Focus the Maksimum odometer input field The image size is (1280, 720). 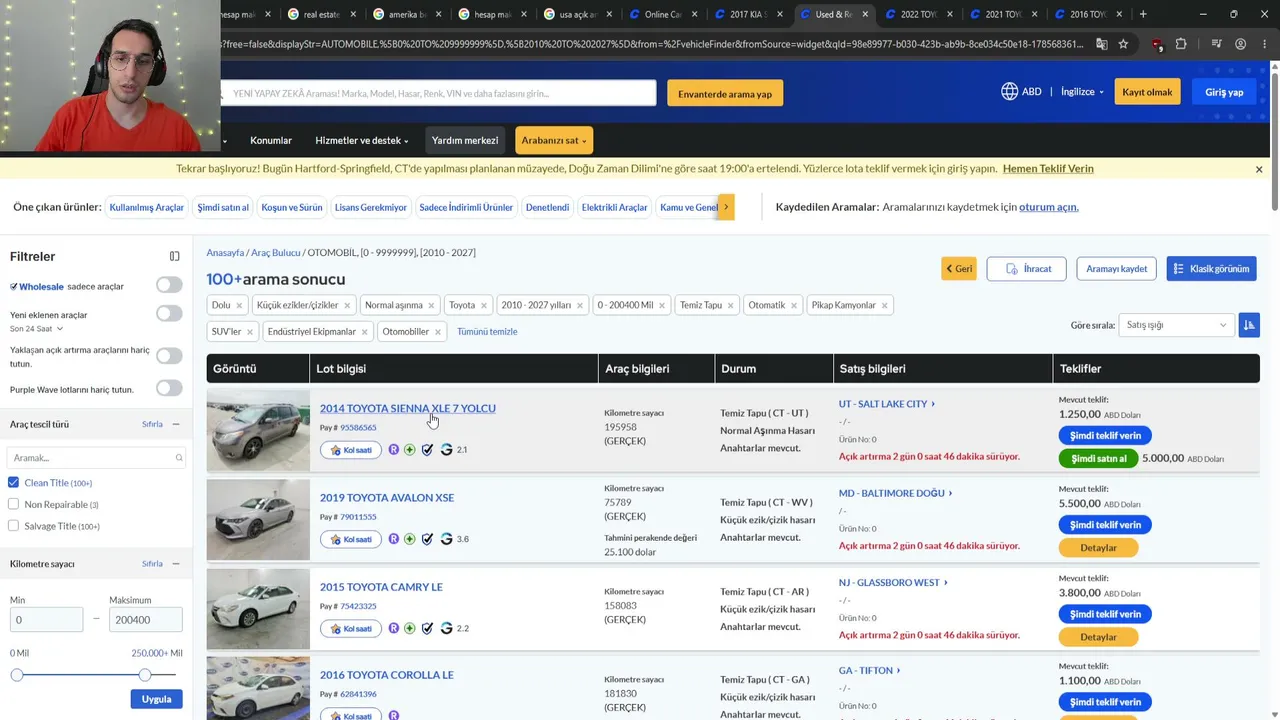146,620
